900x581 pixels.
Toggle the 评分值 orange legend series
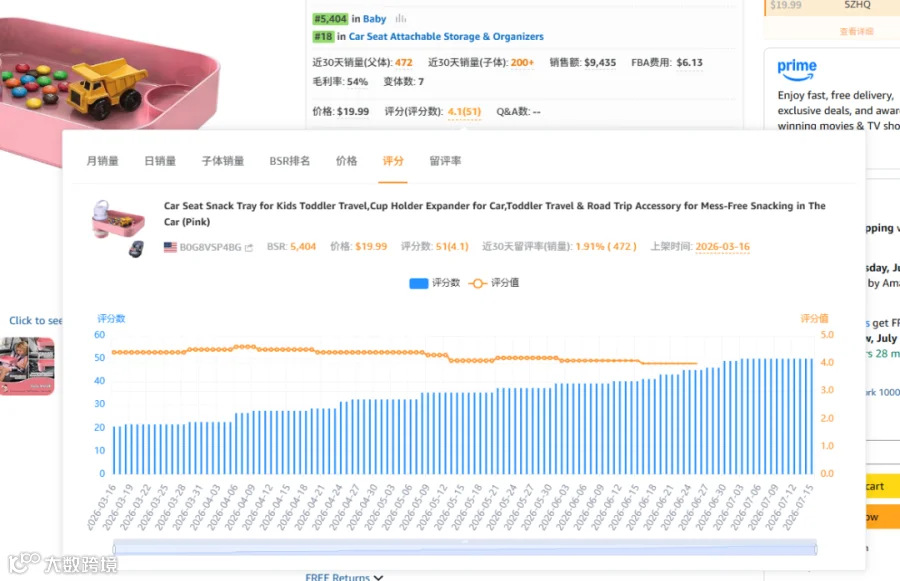tap(494, 283)
